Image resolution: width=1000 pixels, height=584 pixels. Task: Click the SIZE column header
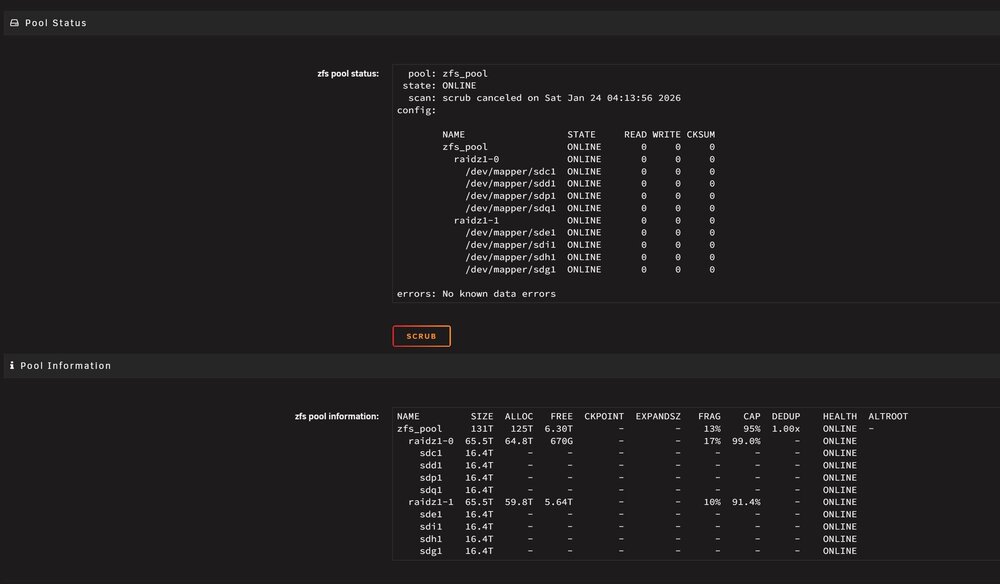[x=482, y=416]
